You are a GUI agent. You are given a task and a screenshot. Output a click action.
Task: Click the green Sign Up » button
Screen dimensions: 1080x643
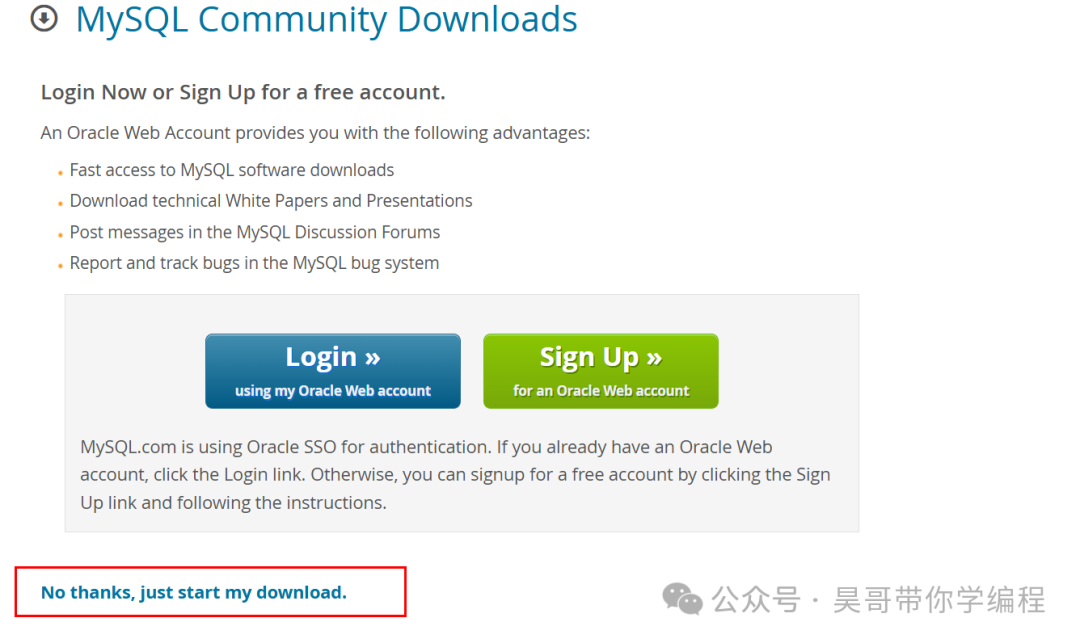click(601, 371)
